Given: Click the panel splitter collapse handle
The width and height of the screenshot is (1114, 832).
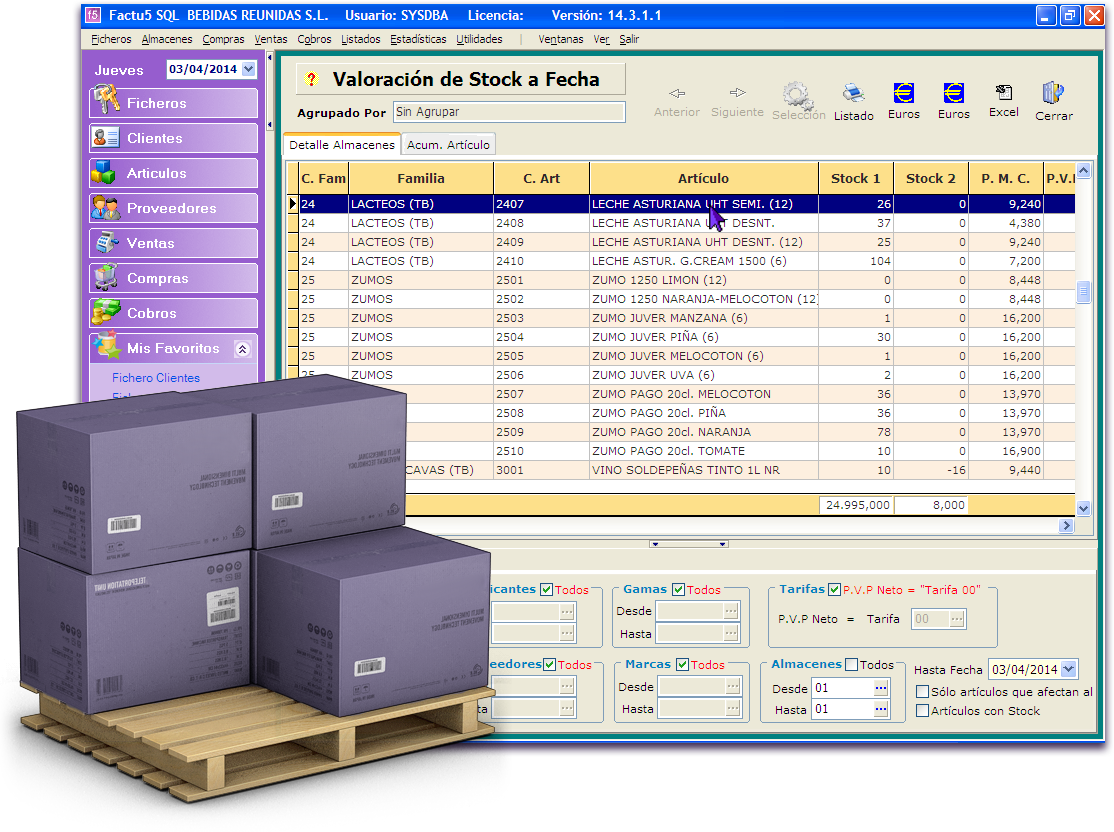Looking at the screenshot, I should point(688,544).
